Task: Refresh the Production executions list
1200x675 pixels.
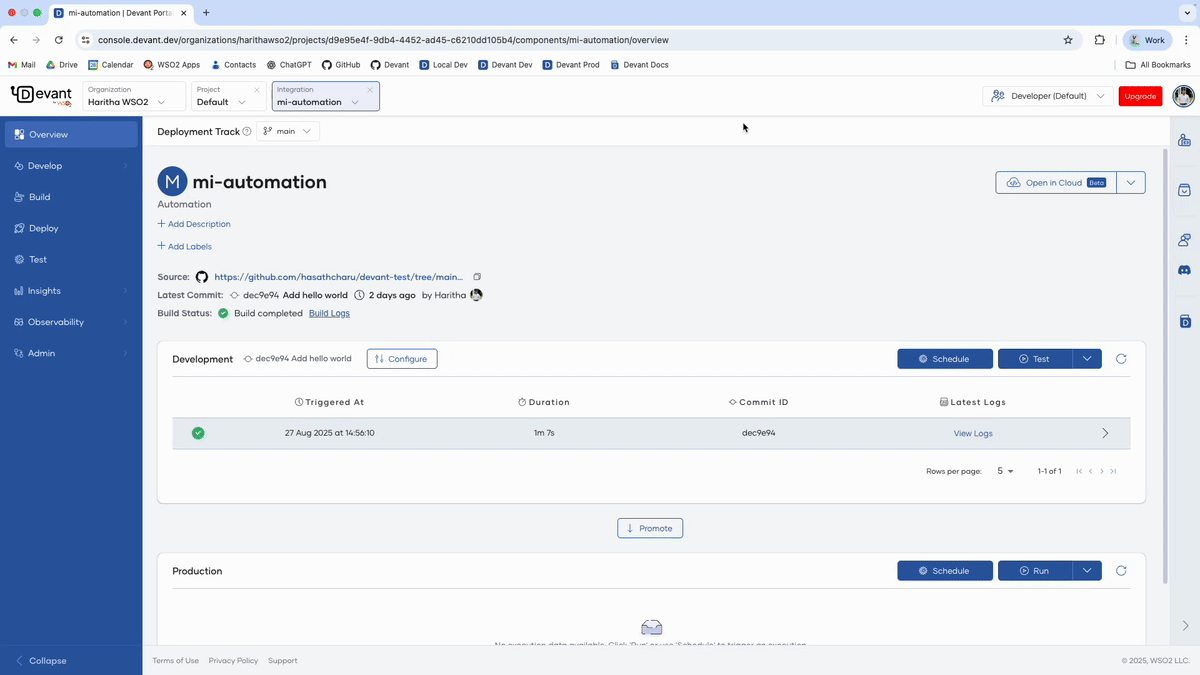Action: click(x=1121, y=571)
